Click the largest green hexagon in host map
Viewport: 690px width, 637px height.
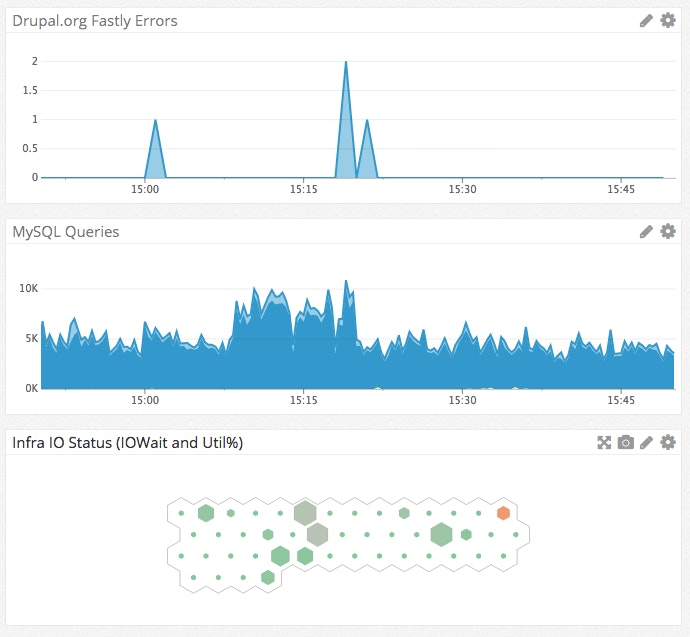(x=441, y=534)
